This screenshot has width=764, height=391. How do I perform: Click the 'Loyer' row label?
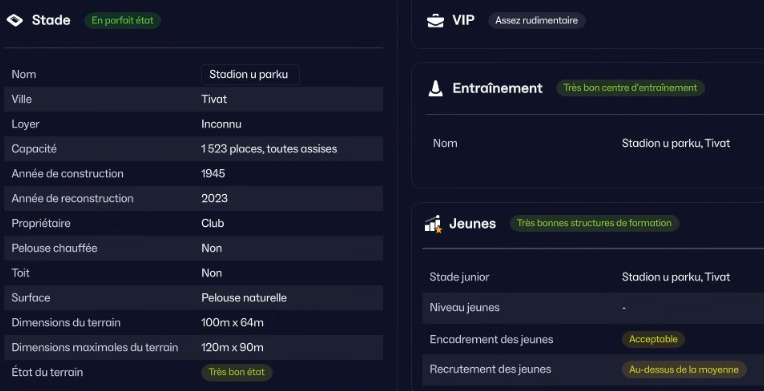[x=25, y=124]
